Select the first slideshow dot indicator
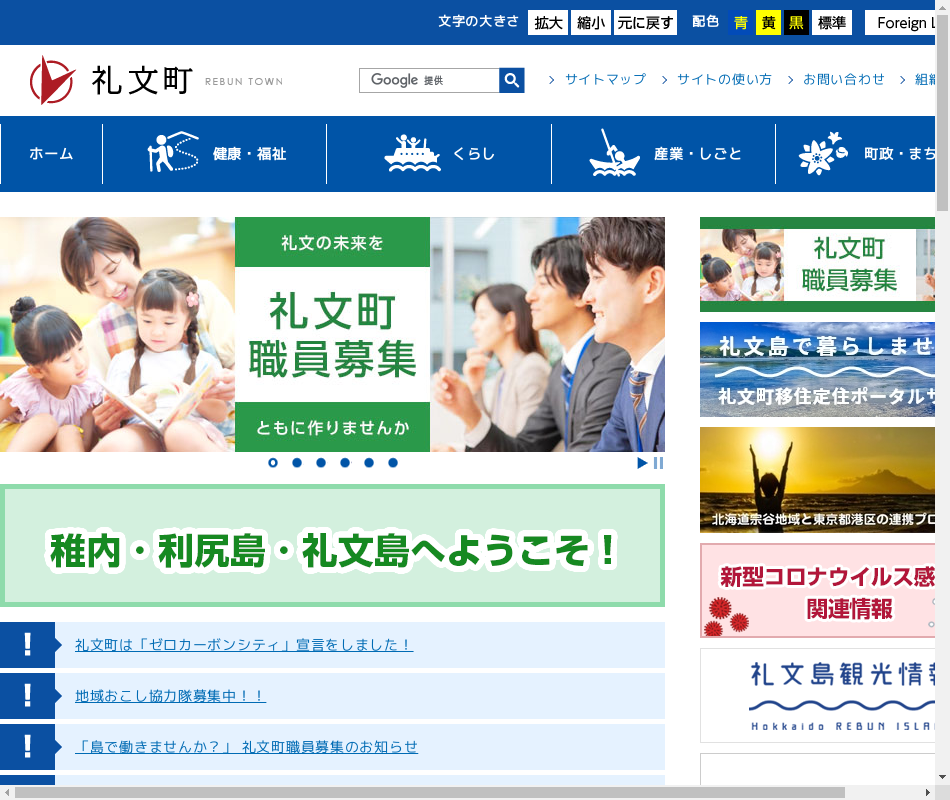Viewport: 950px width, 800px height. click(273, 463)
